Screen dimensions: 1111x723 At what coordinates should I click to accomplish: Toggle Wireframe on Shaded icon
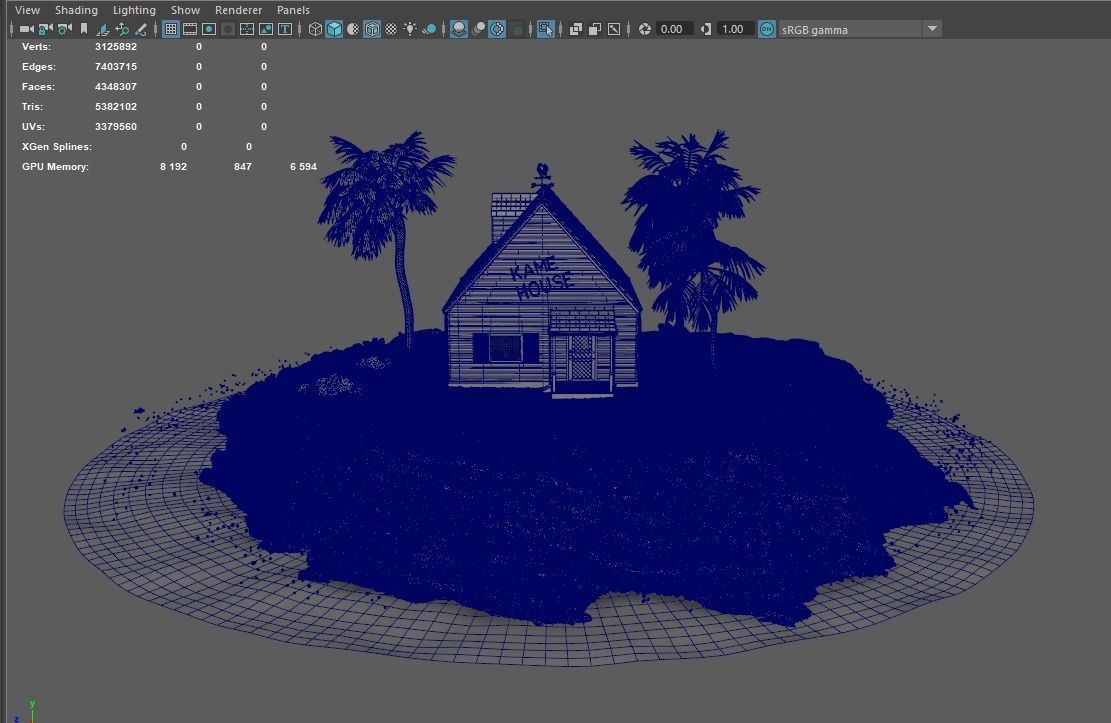(x=372, y=29)
